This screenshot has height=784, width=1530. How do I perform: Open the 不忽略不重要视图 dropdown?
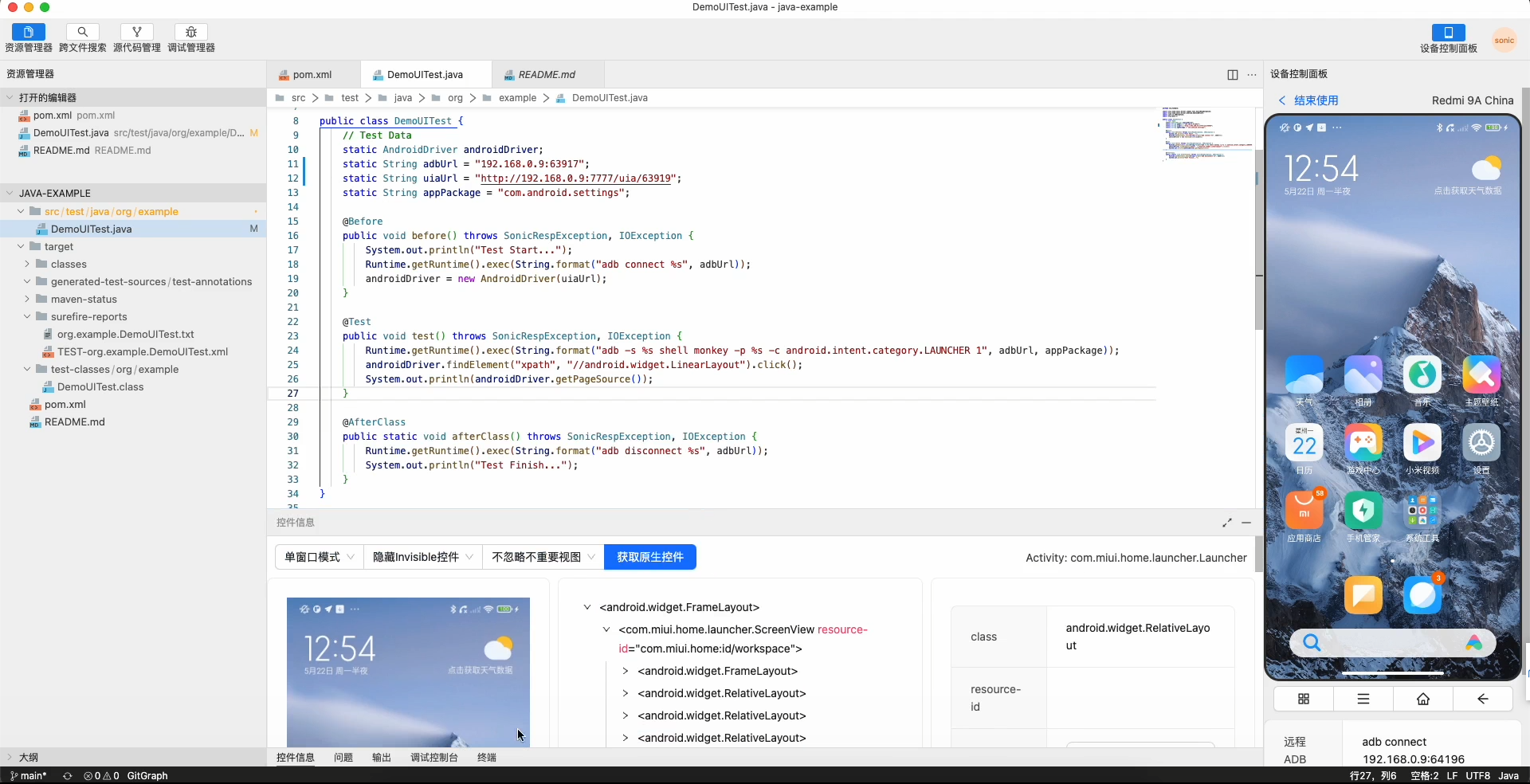coord(543,557)
